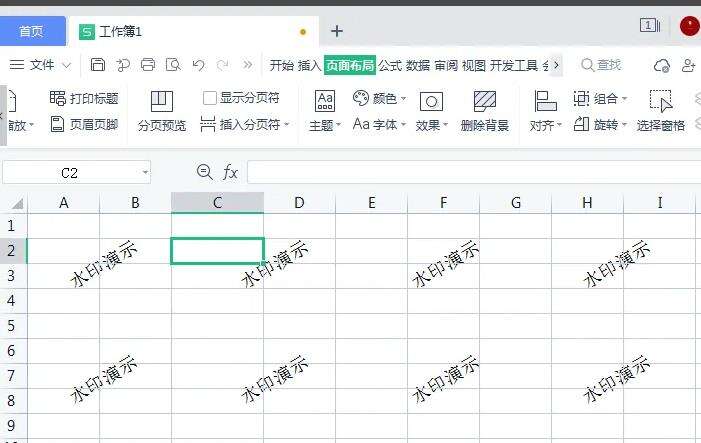Open the 审阅 ribbon tab
The width and height of the screenshot is (701, 443).
pos(446,66)
